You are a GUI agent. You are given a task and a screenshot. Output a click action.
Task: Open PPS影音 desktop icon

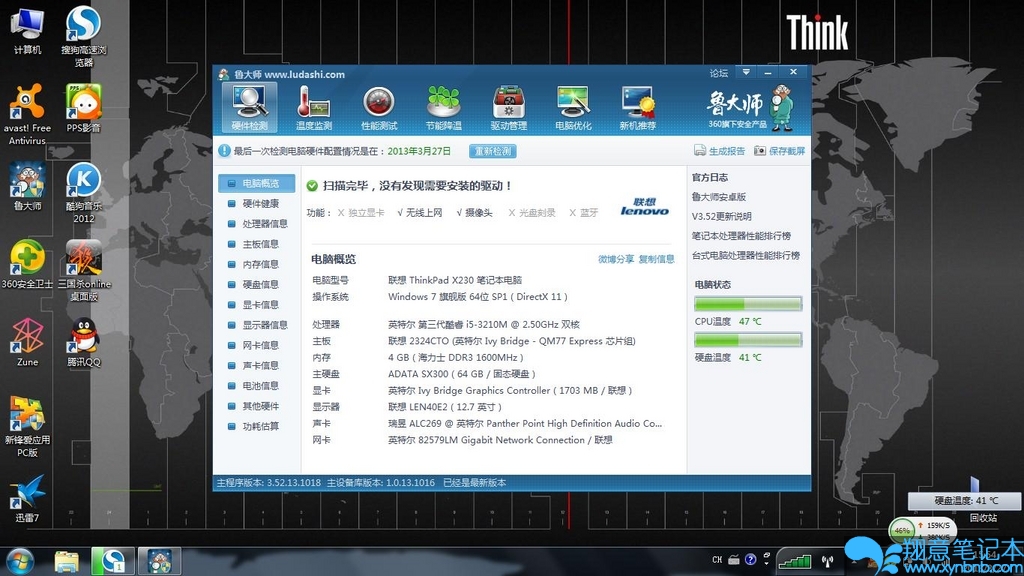point(84,108)
